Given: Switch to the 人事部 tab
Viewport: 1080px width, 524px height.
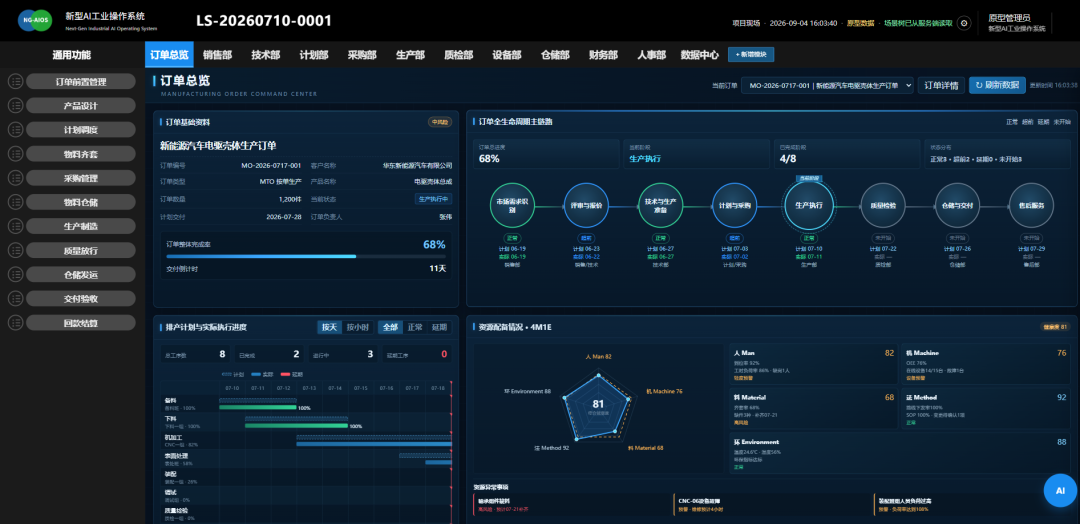Looking at the screenshot, I should [652, 55].
